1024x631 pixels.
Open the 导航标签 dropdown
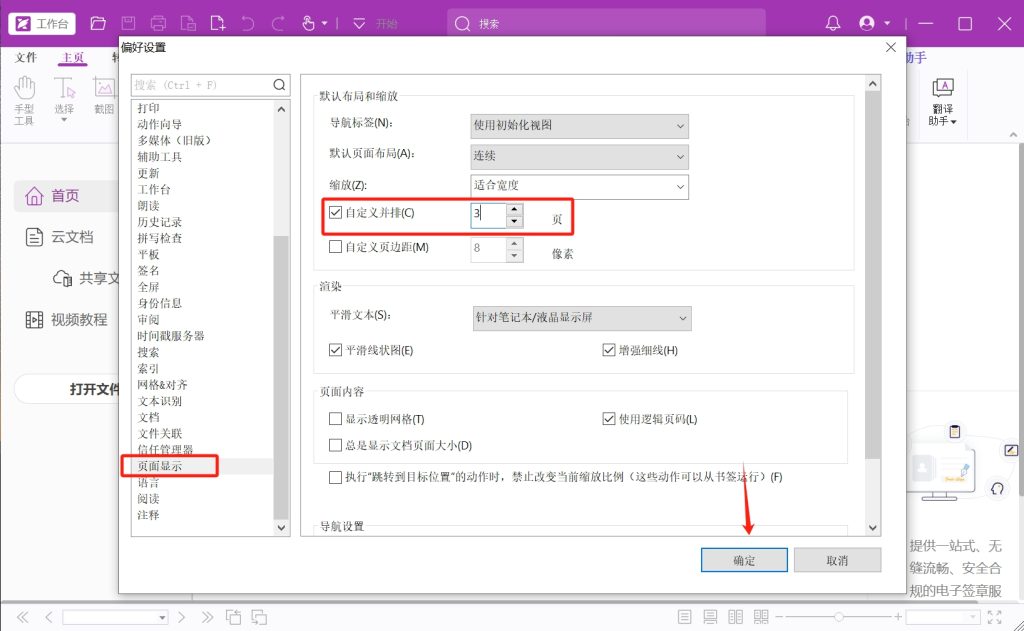[x=580, y=126]
